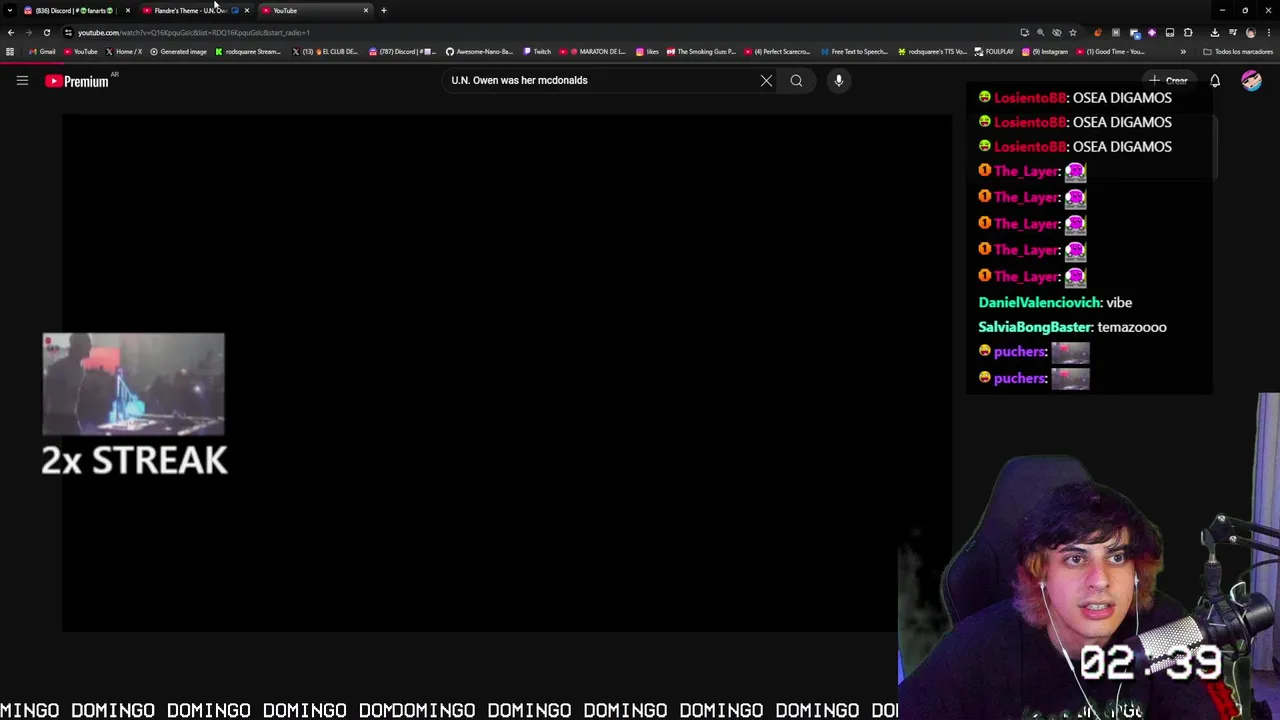Open the media controls toolbar icon
Image resolution: width=1280 pixels, height=720 pixels.
pyautogui.click(x=1233, y=32)
